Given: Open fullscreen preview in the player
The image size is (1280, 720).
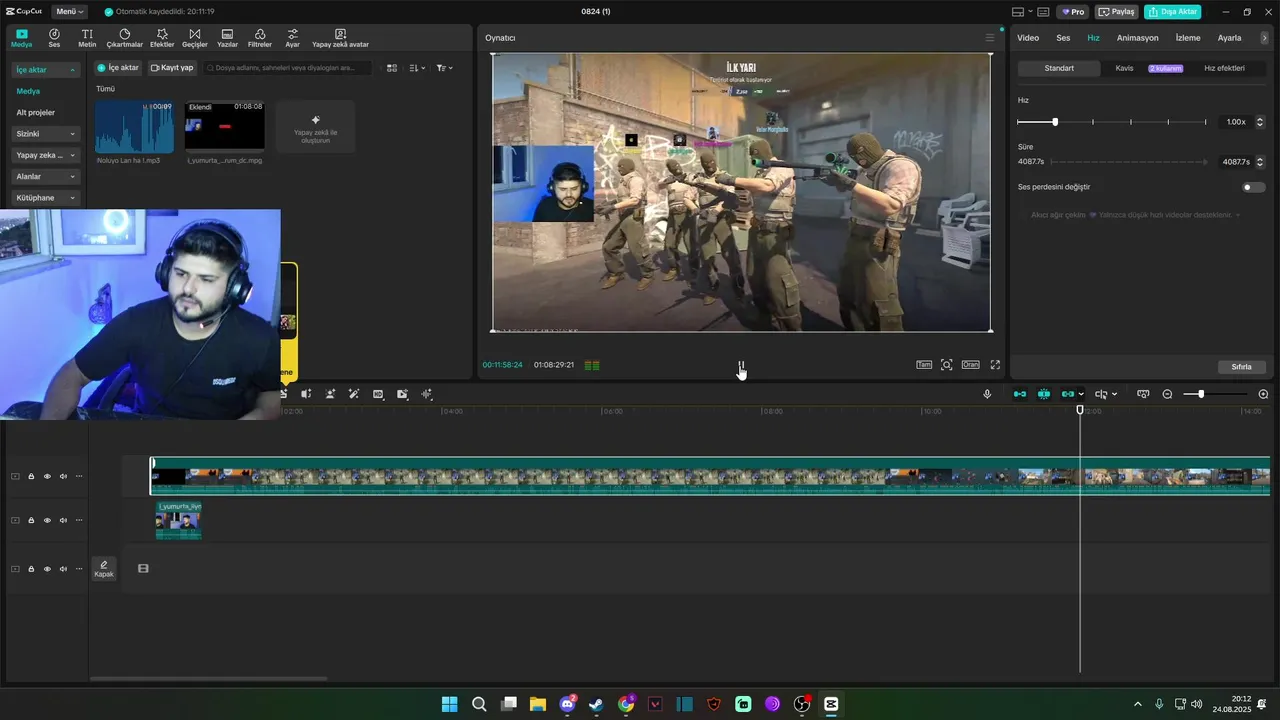Looking at the screenshot, I should pos(995,365).
